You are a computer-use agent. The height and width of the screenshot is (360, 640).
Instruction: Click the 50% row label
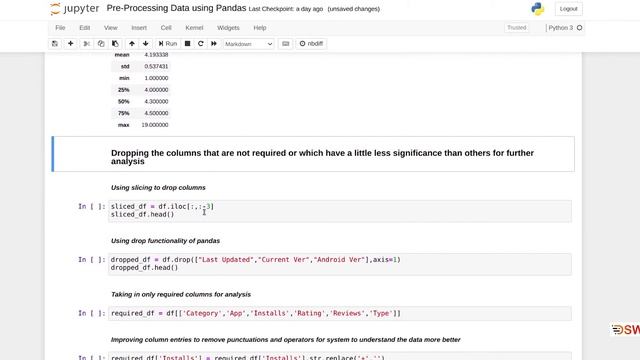pyautogui.click(x=124, y=102)
